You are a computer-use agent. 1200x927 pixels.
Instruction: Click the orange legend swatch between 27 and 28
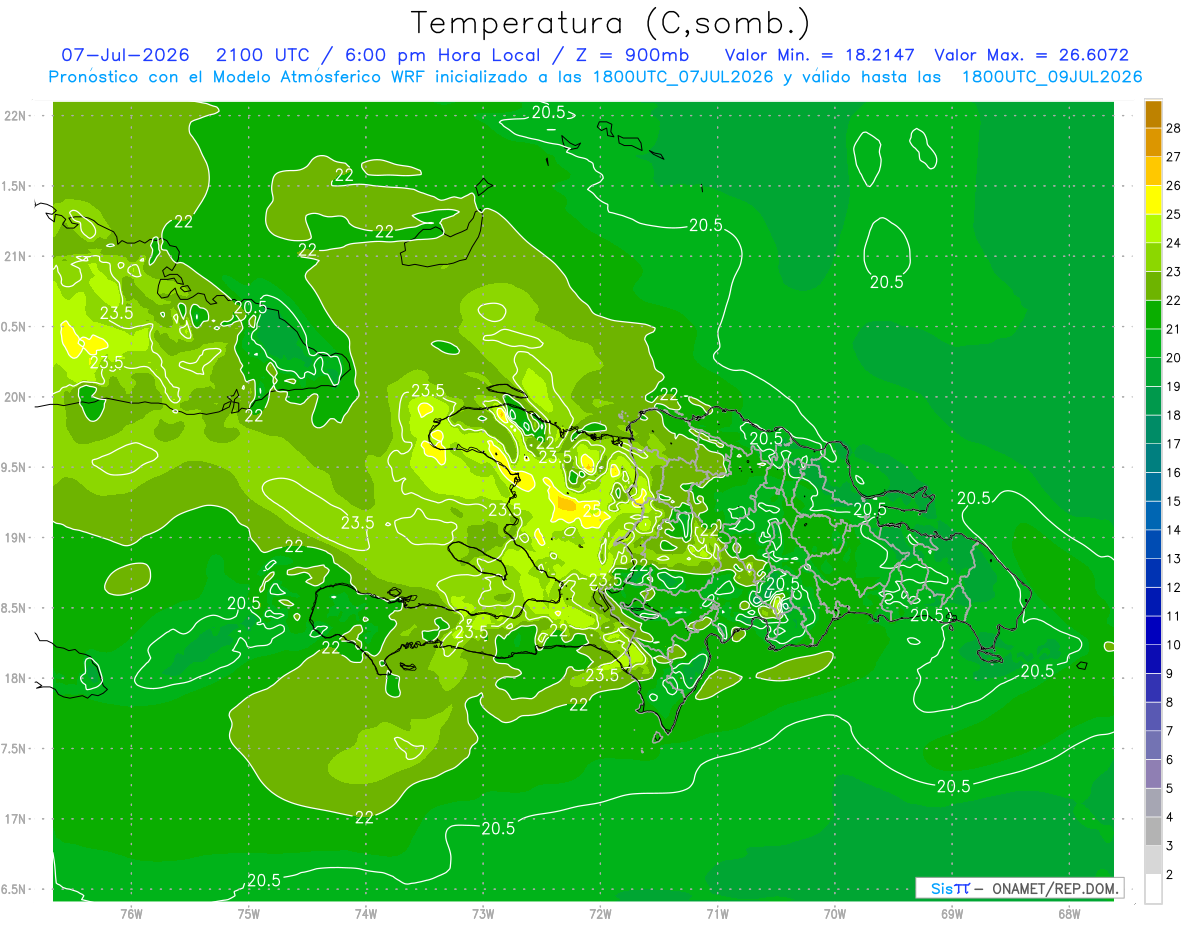point(1153,142)
